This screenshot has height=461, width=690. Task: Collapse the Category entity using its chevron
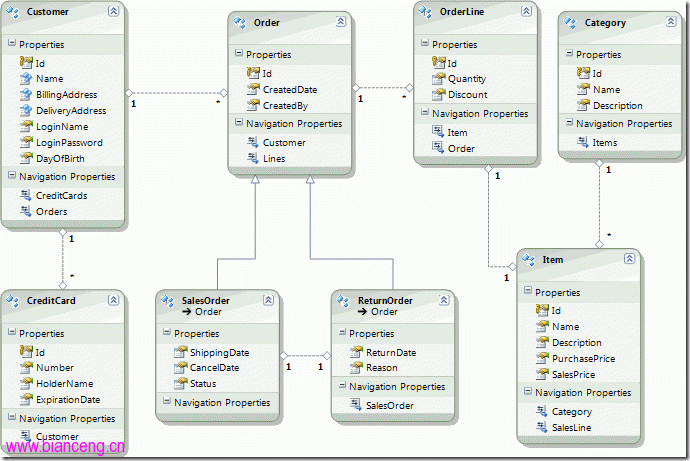(x=671, y=22)
